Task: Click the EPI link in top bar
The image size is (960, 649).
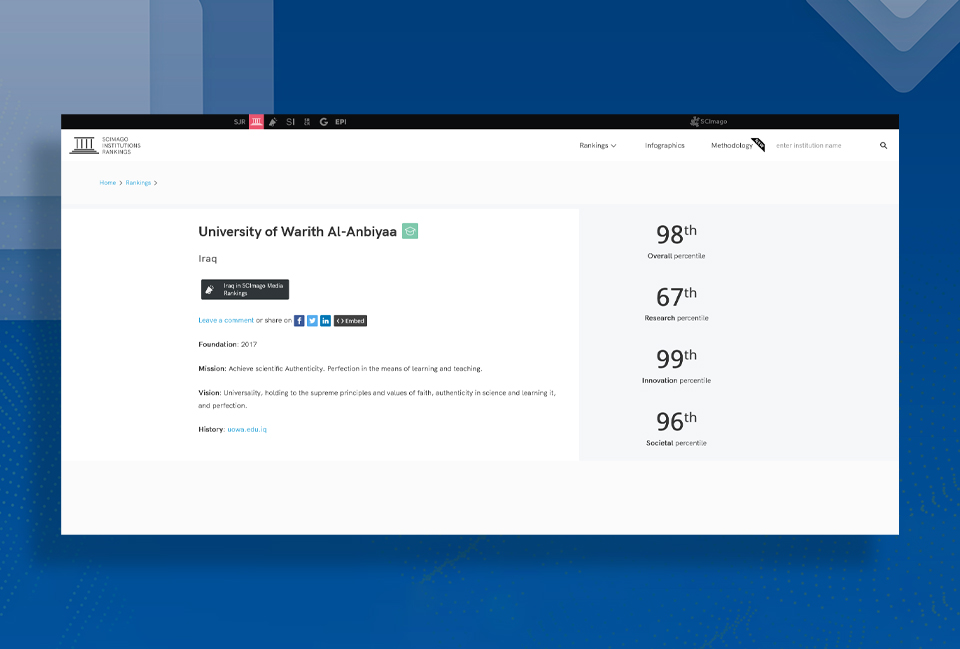Action: [341, 122]
